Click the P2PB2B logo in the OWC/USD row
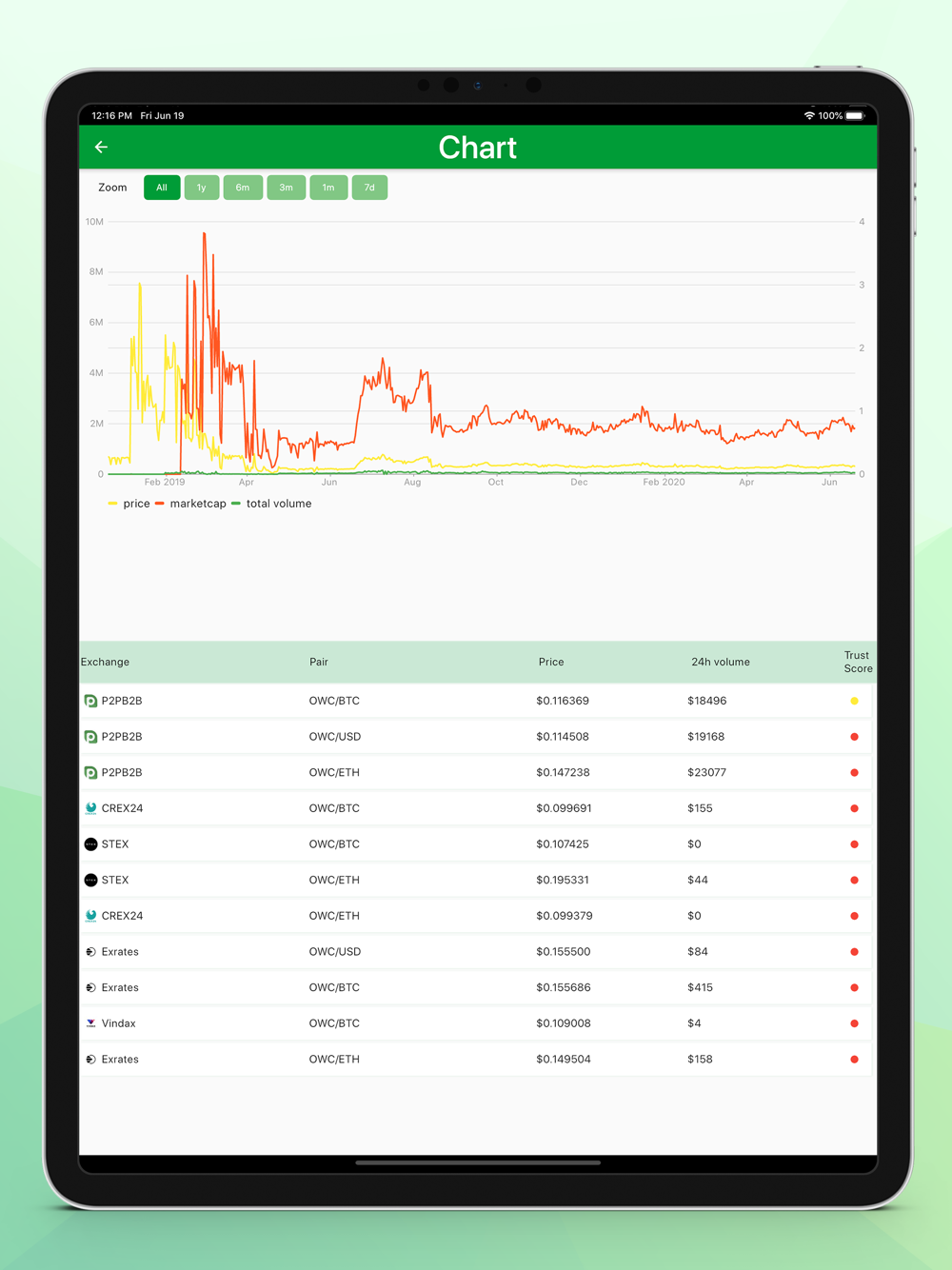This screenshot has width=952, height=1270. pyautogui.click(x=90, y=737)
